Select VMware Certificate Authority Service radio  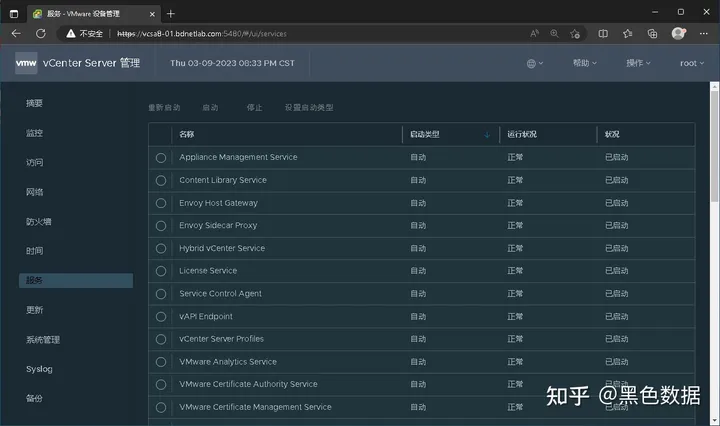161,385
